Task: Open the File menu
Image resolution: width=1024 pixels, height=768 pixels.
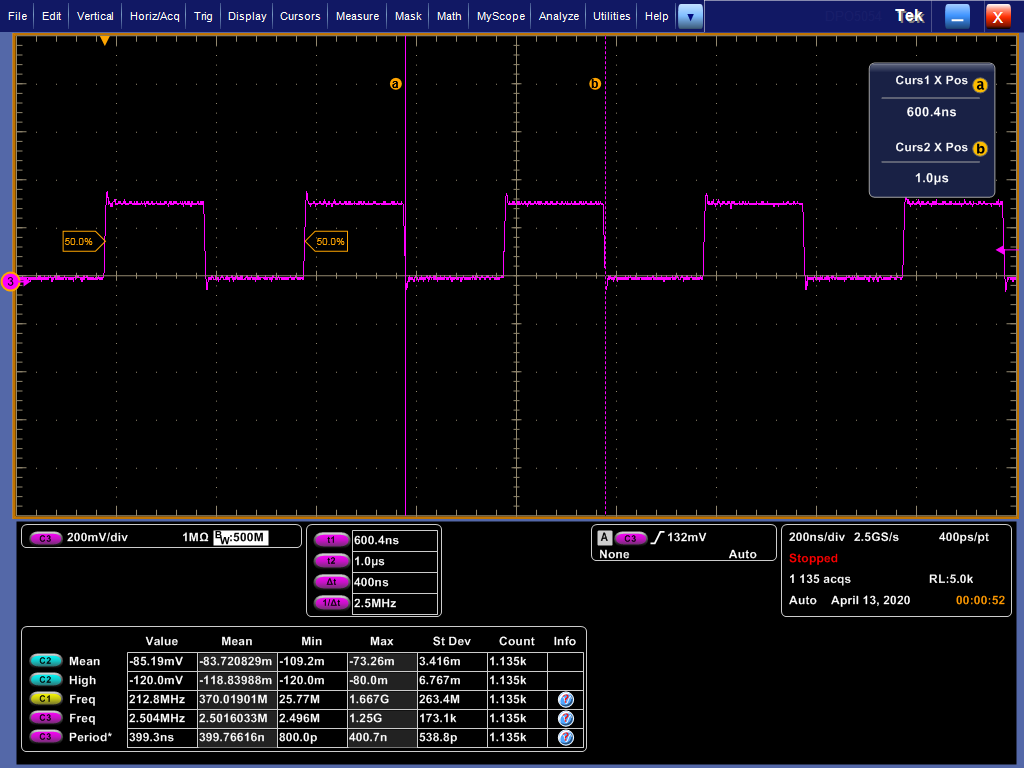Action: click(x=18, y=16)
